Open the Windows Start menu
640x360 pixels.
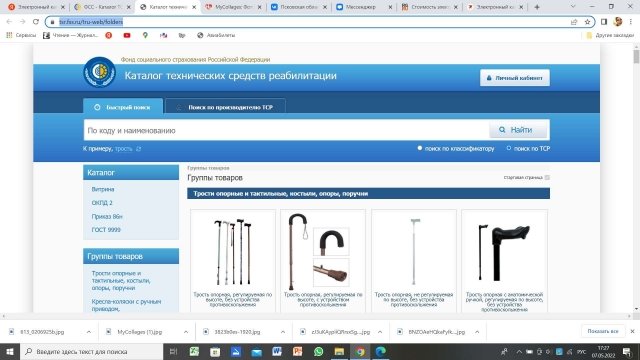[10, 351]
